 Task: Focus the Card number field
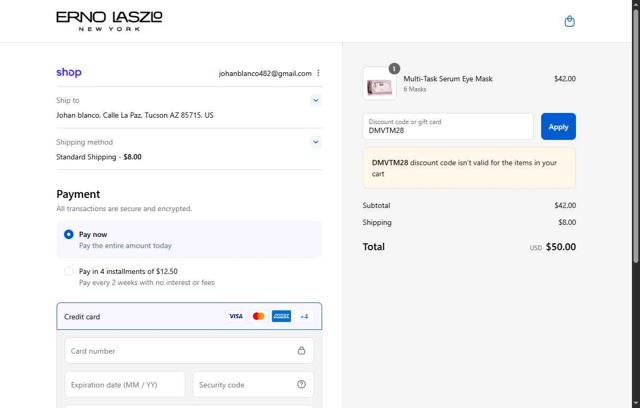[x=189, y=350]
